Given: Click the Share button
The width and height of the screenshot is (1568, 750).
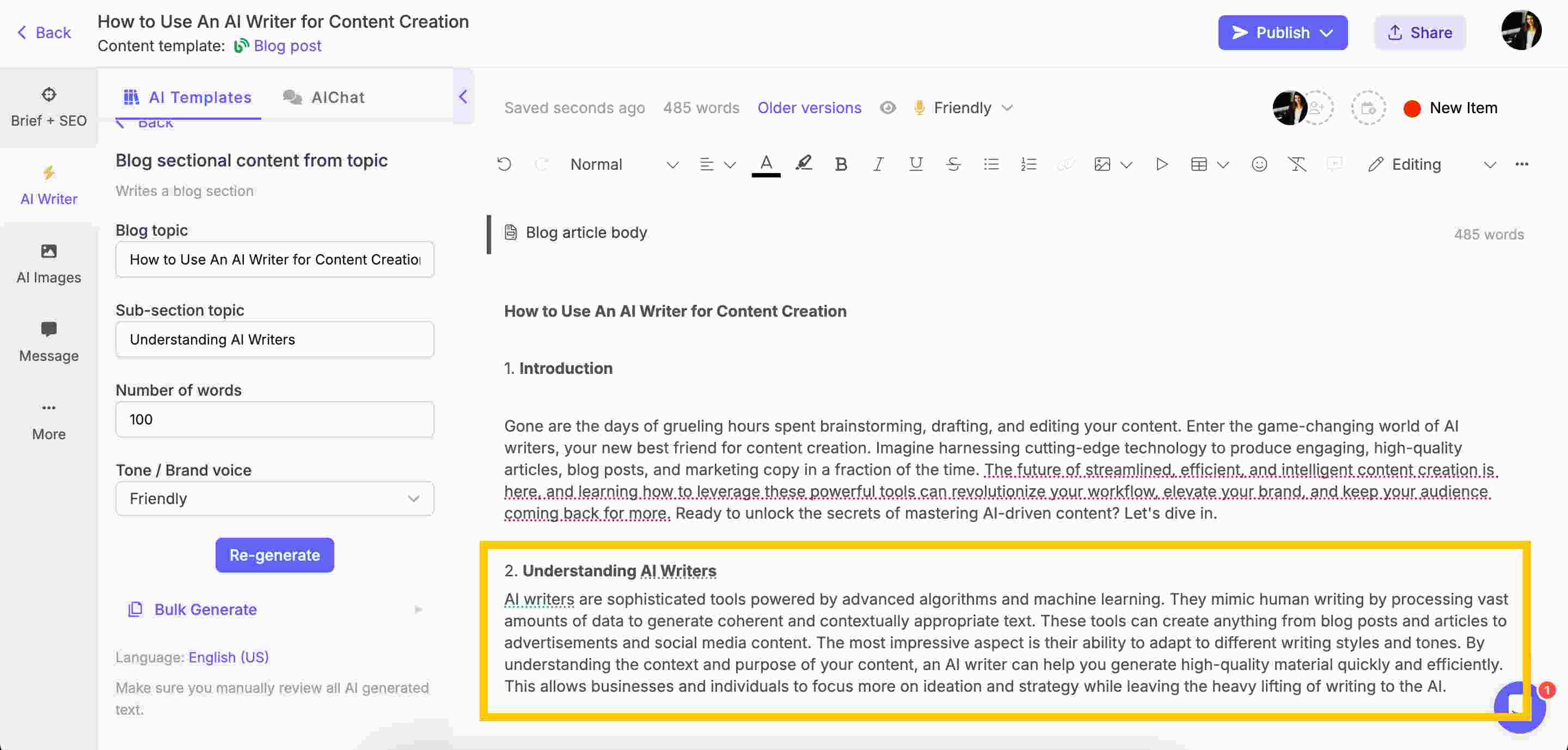Looking at the screenshot, I should 1419,33.
